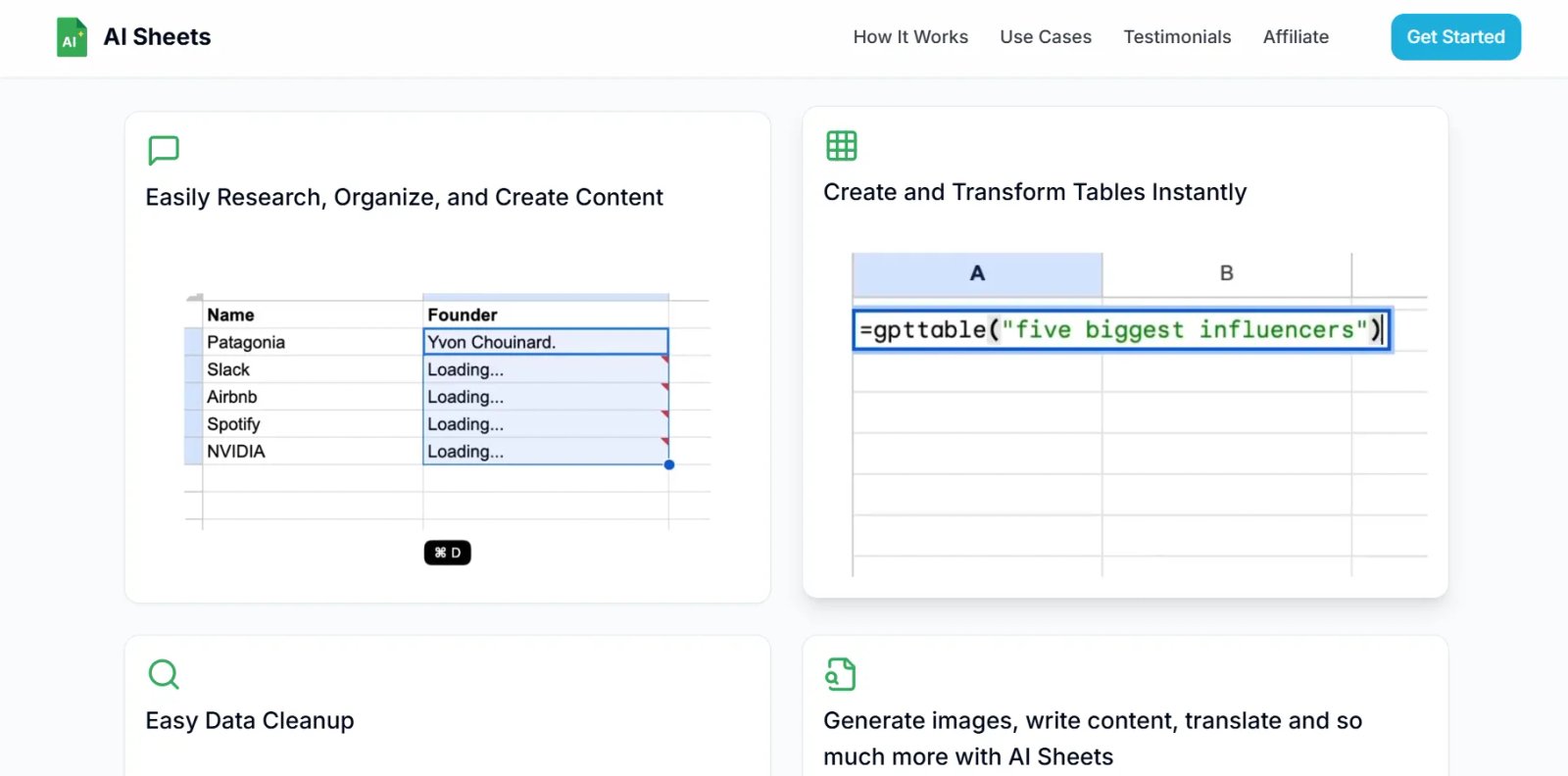The image size is (1568, 776).
Task: Open the How It Works menu link
Action: tap(910, 37)
